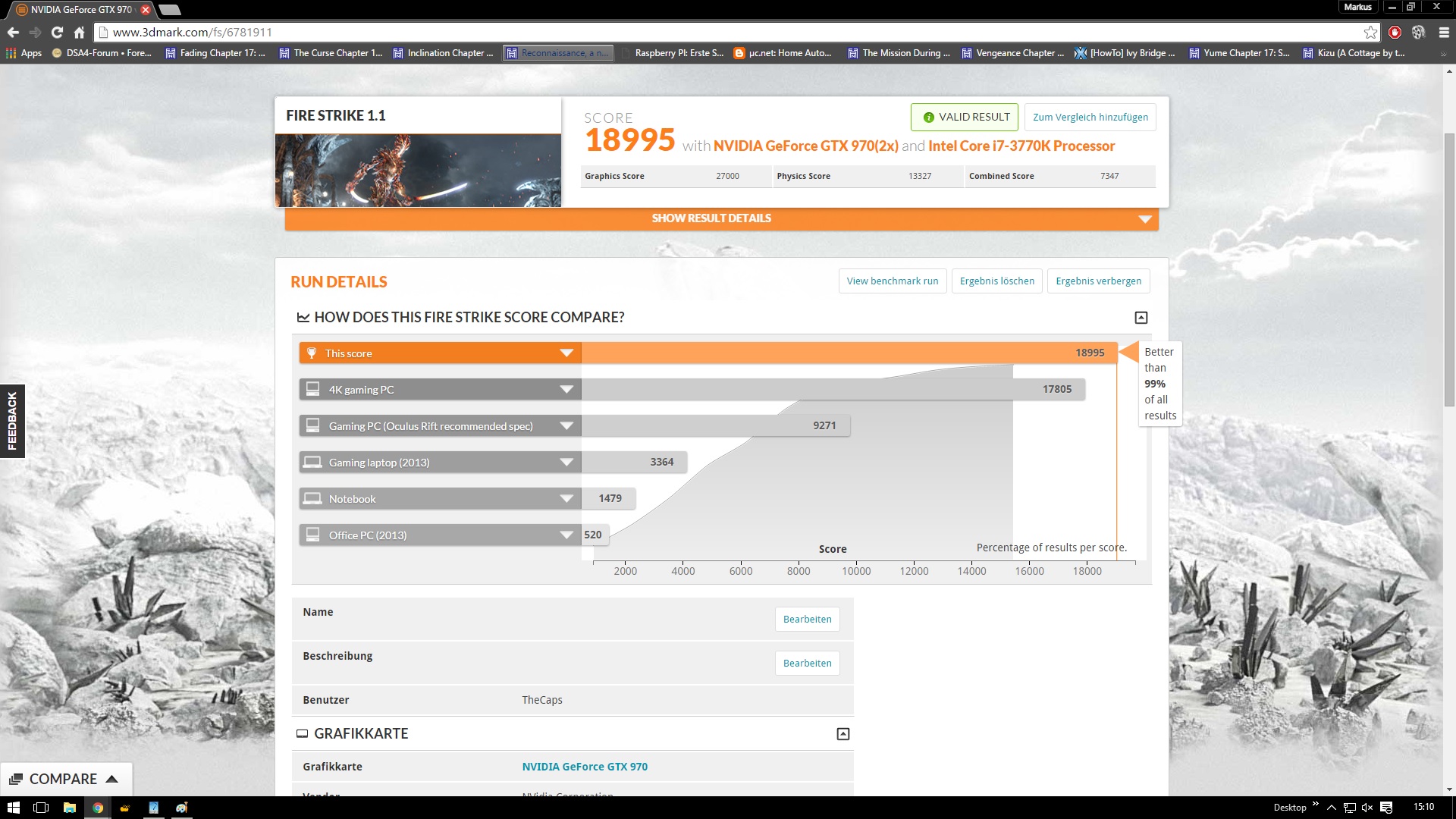Open the browser home page icon
This screenshot has width=1456, height=819.
pos(79,33)
